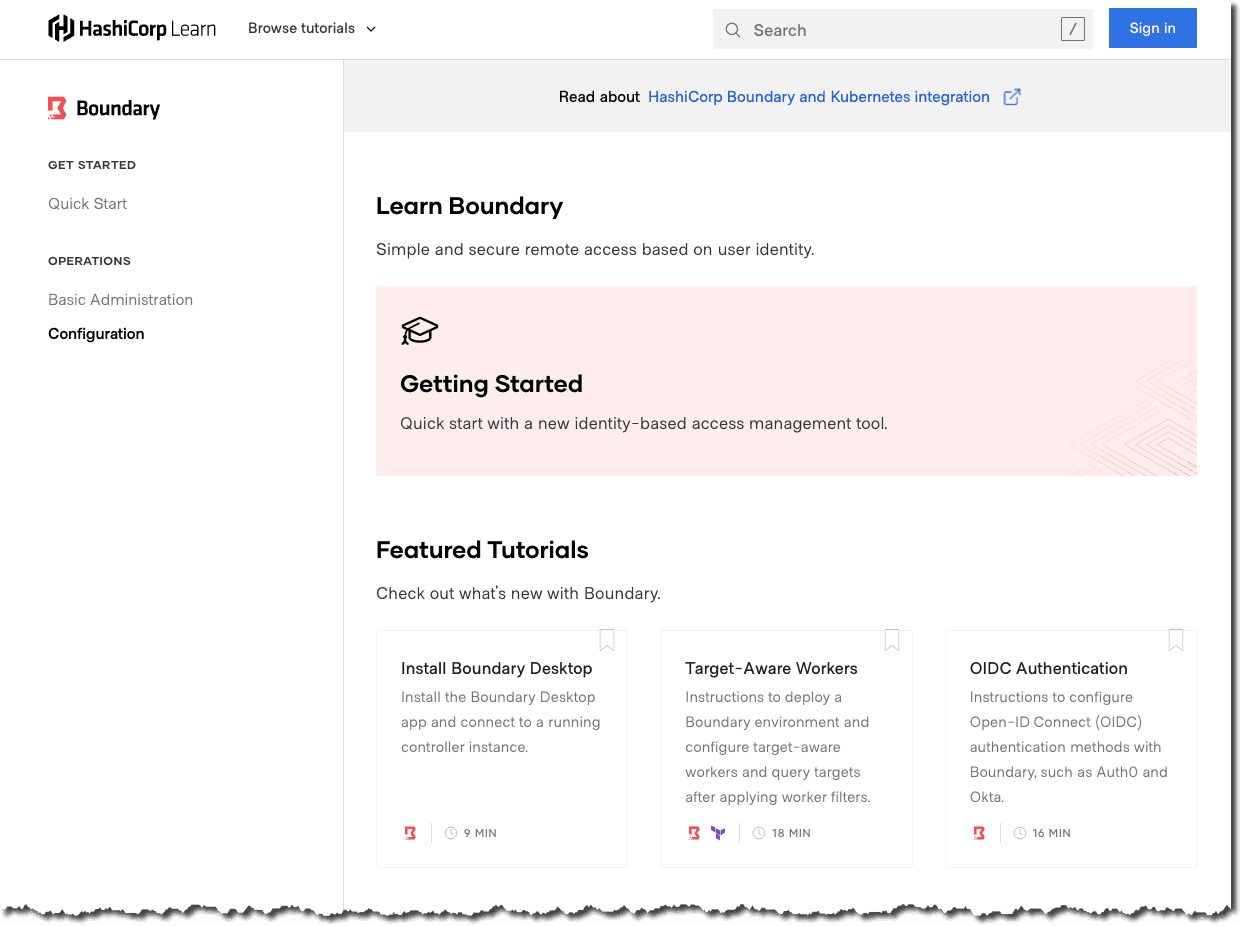Bookmark the OIDC Authentication tutorial
Image resolution: width=1241 pixels, height=926 pixels.
point(1176,639)
